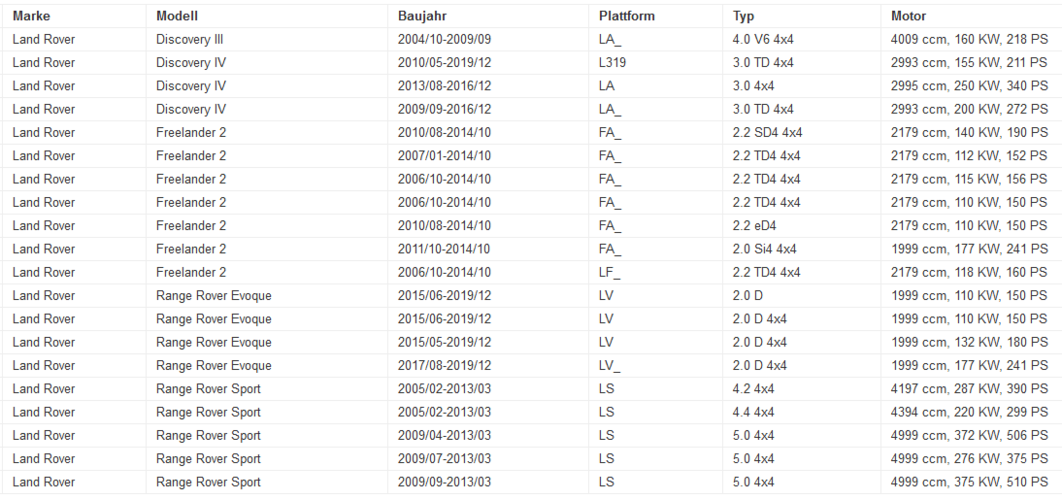Select the L319 platform cell
Image resolution: width=1062 pixels, height=500 pixels.
click(x=612, y=62)
